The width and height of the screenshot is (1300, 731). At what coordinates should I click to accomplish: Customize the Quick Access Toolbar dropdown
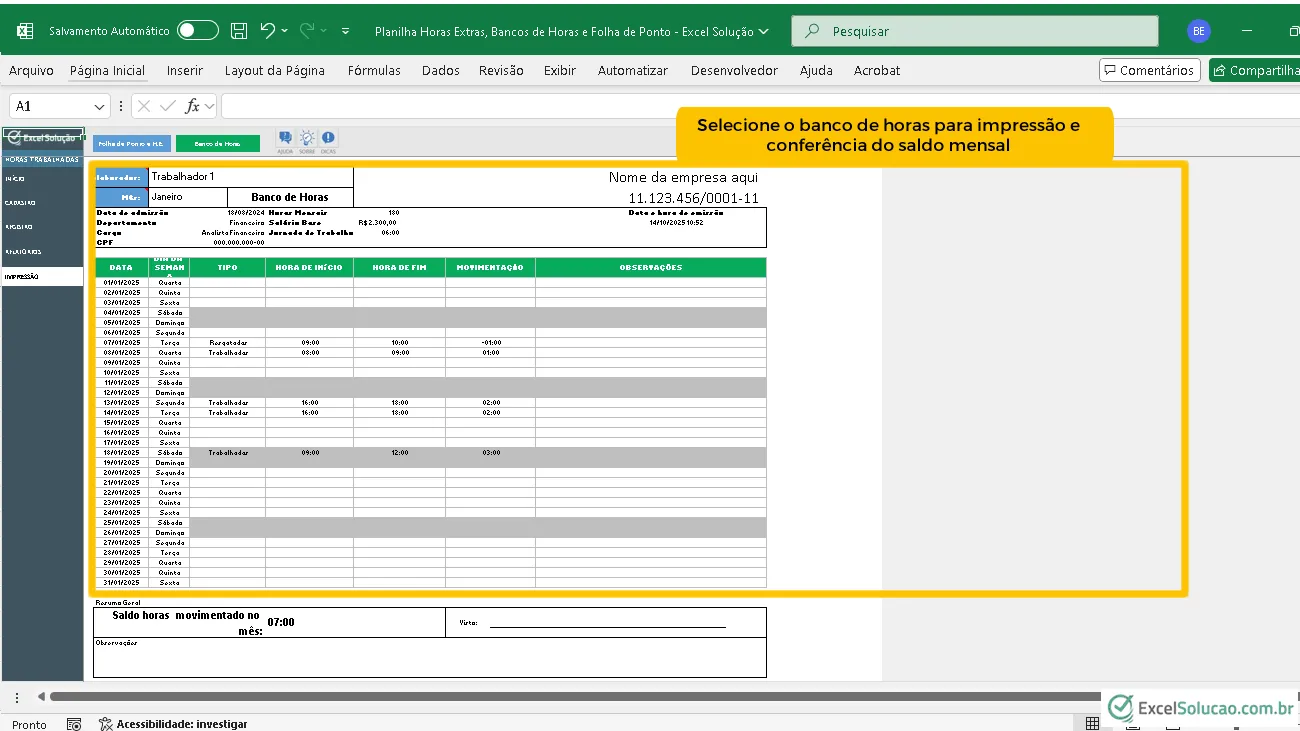346,31
